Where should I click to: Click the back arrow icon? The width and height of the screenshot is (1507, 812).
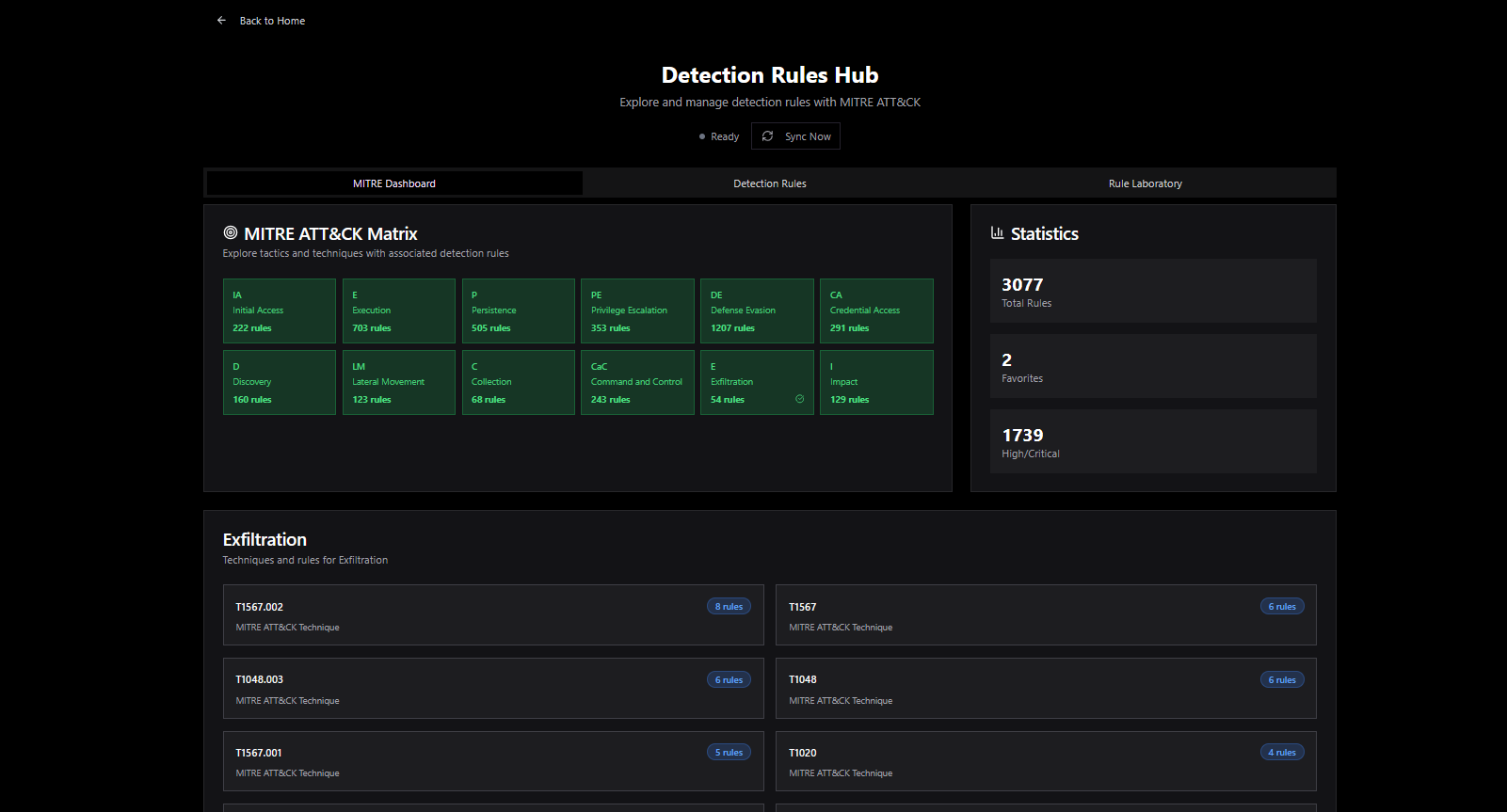coord(221,21)
